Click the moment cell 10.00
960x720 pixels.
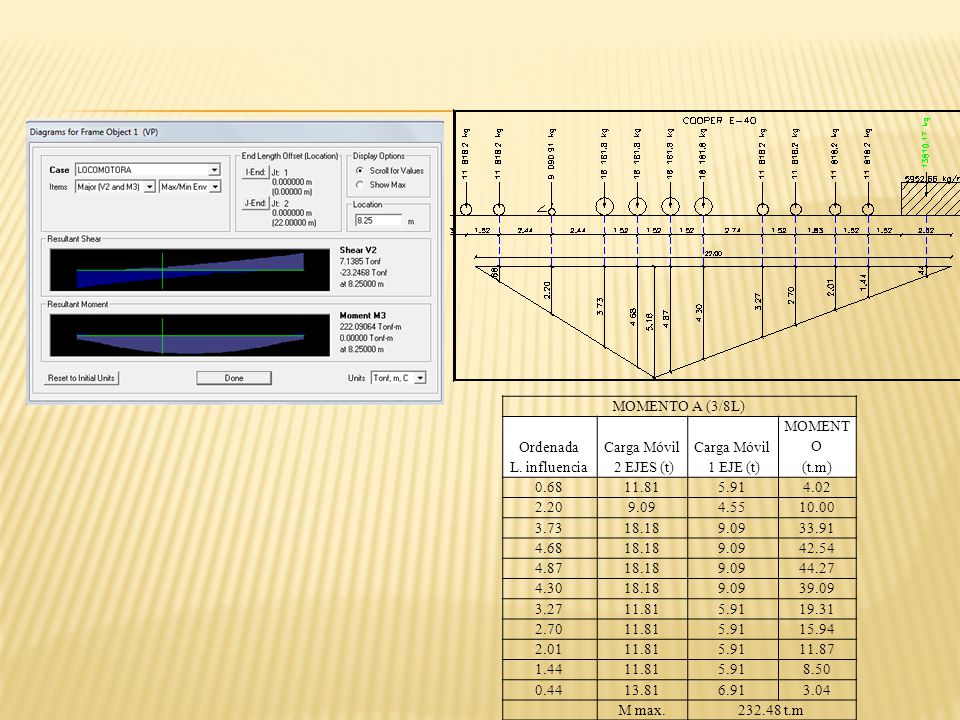817,508
